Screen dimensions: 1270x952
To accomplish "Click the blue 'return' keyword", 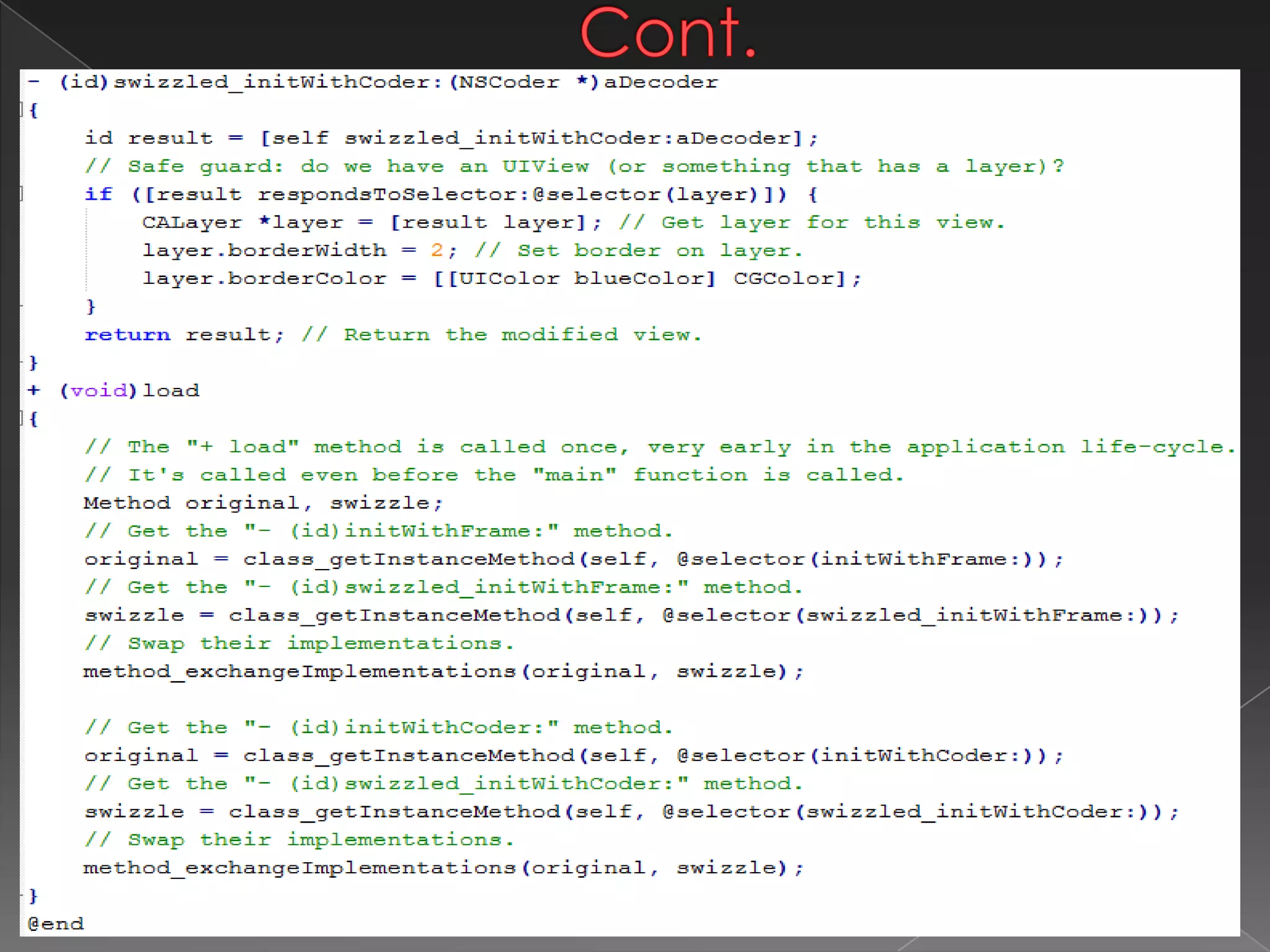I will point(127,335).
